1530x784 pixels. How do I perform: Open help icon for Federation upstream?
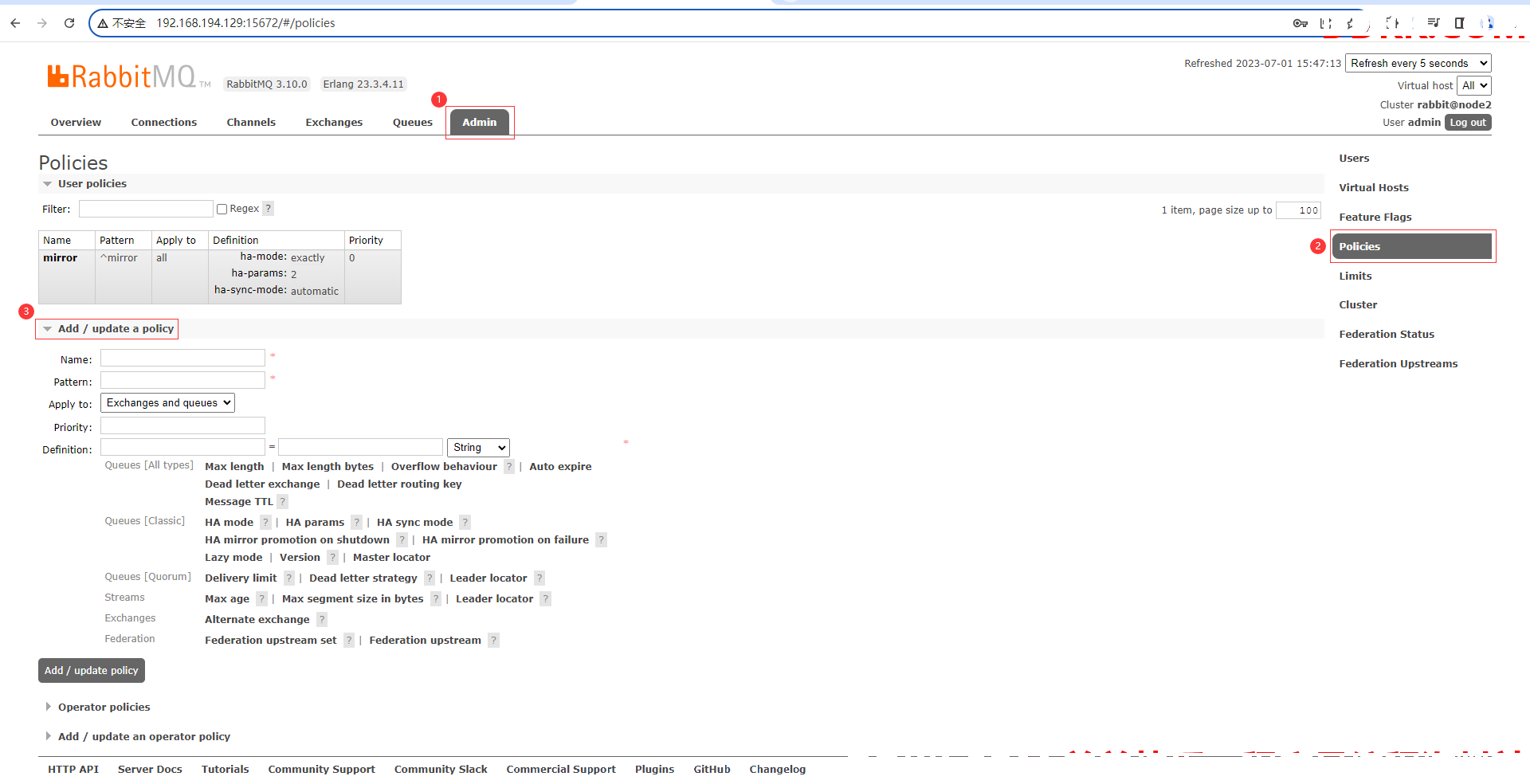tap(494, 641)
